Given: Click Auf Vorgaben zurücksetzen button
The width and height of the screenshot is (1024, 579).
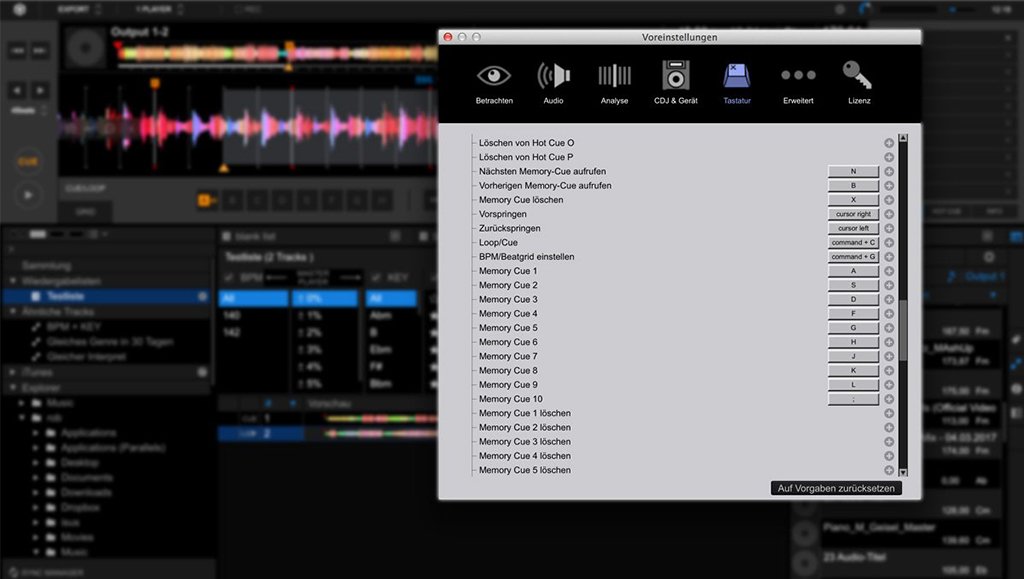Looking at the screenshot, I should pyautogui.click(x=837, y=488).
